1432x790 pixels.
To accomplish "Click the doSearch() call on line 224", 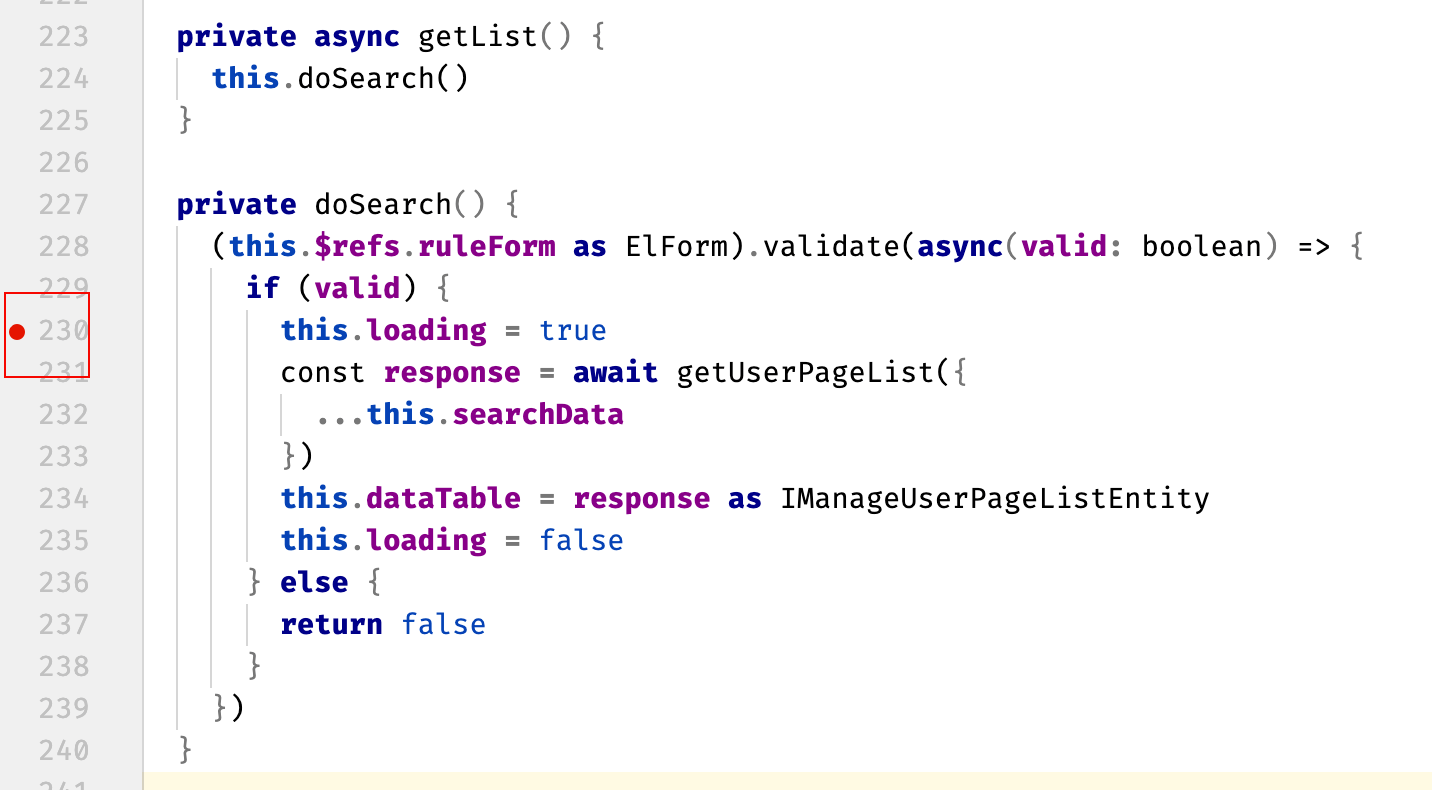I will pos(383,79).
